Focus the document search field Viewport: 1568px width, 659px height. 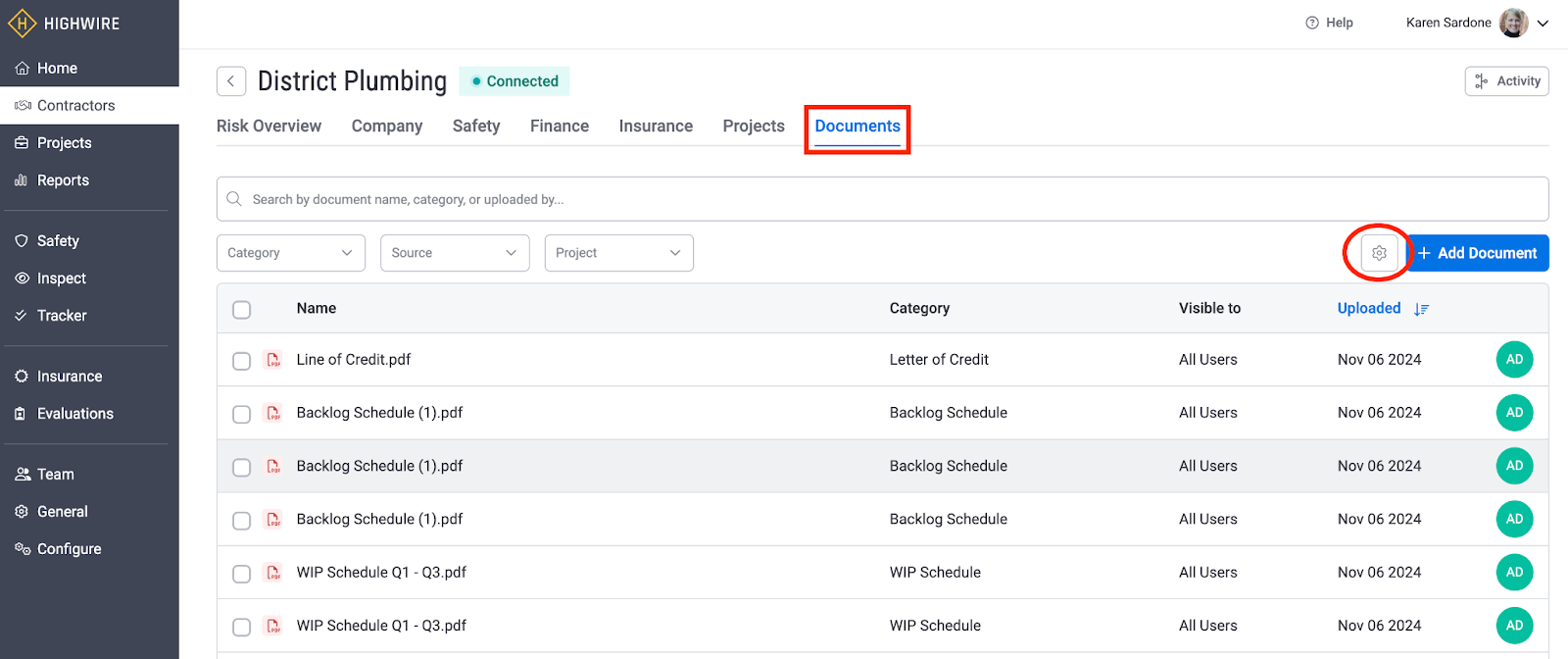coord(882,199)
